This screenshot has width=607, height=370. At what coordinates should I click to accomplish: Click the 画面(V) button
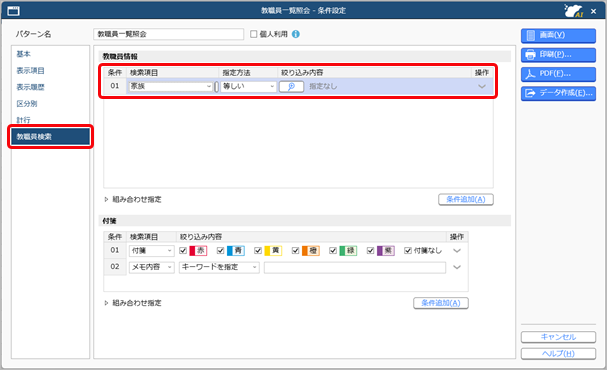[x=558, y=35]
